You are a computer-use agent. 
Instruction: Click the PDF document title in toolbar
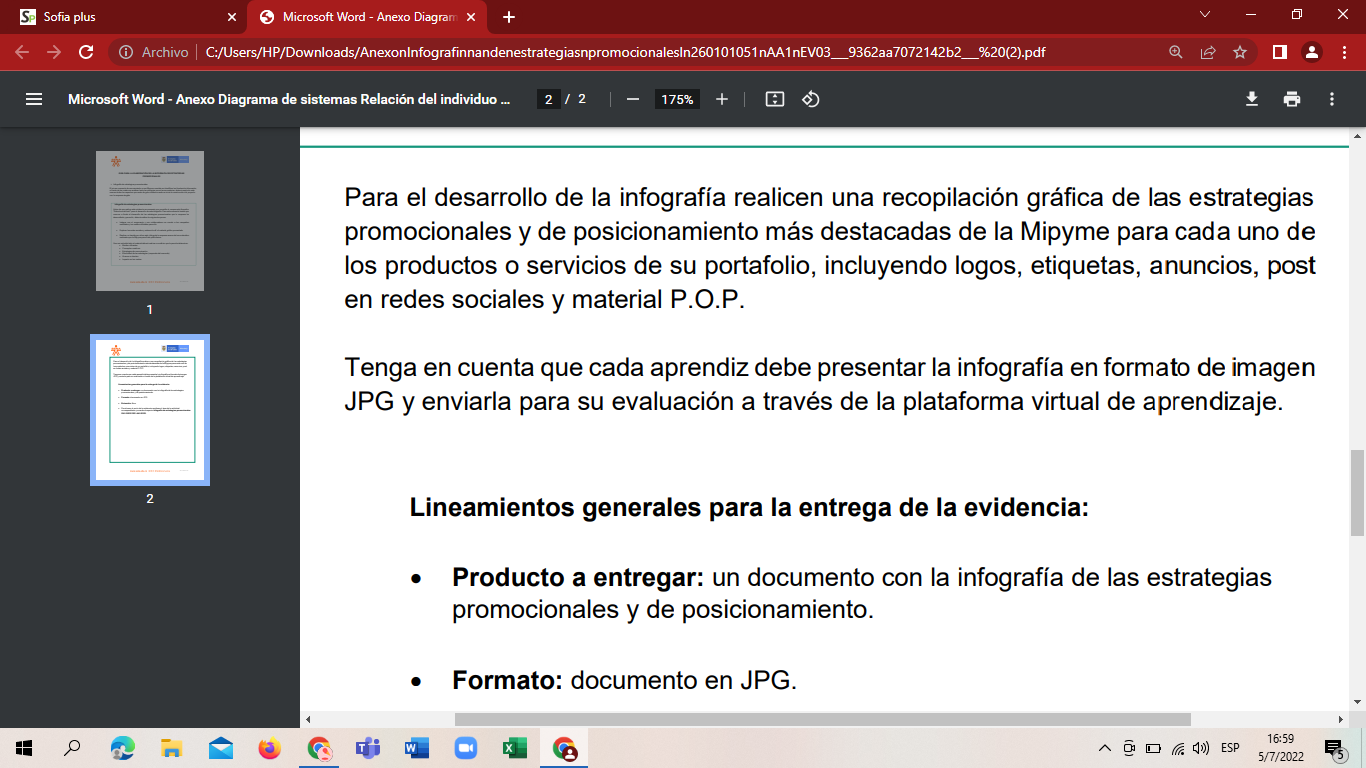point(290,99)
